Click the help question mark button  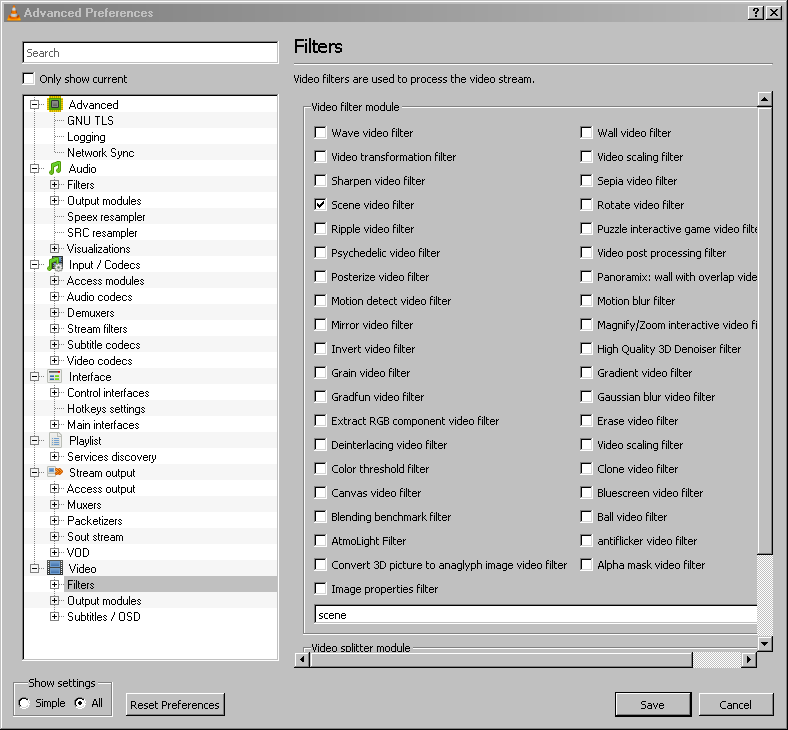coord(755,13)
